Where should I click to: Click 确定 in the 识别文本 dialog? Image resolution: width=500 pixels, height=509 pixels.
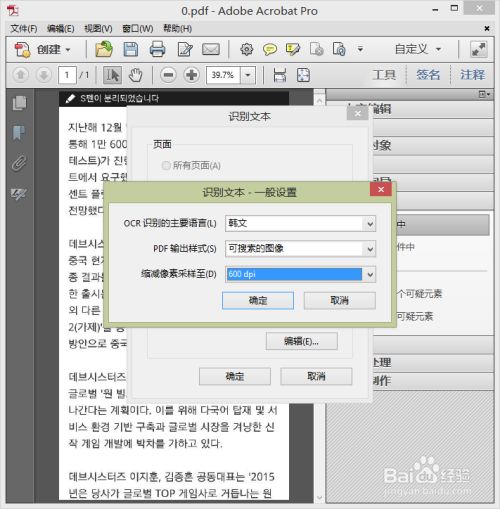tap(235, 377)
